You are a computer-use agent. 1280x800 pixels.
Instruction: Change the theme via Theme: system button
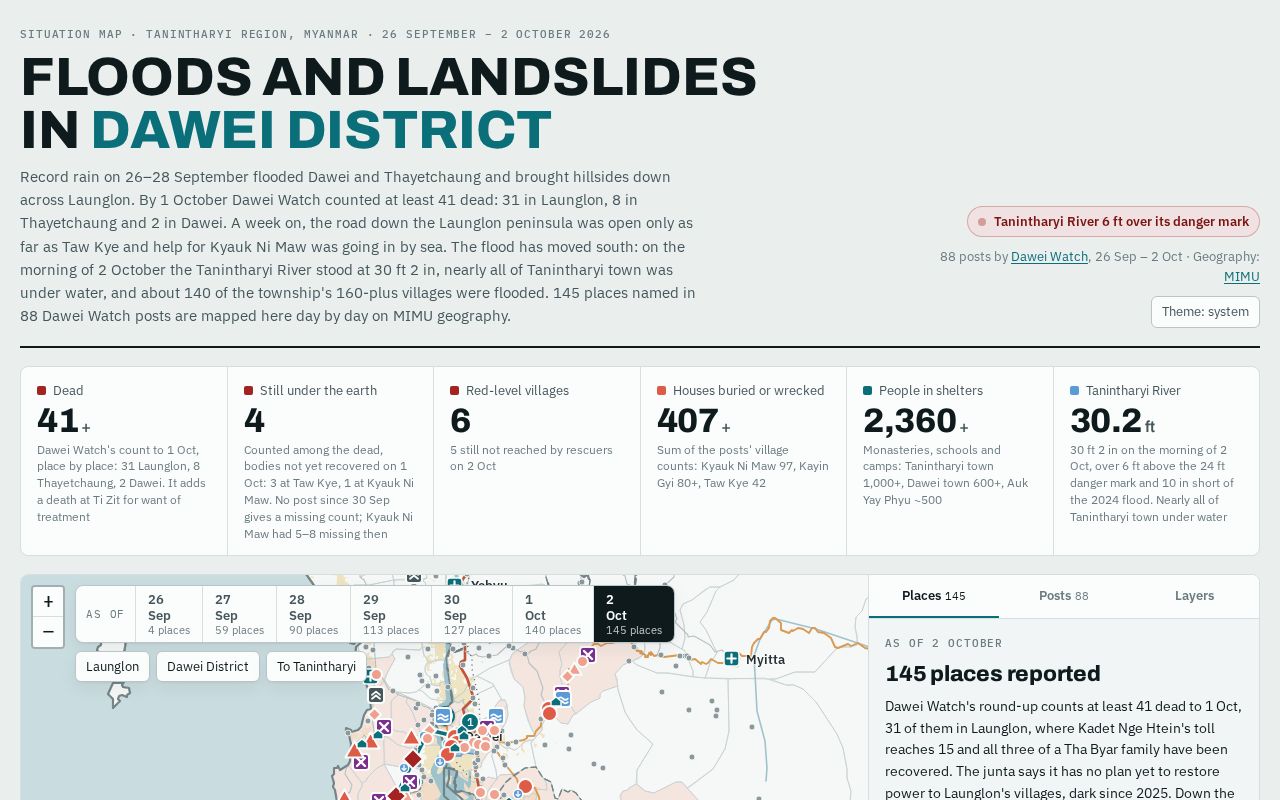click(1205, 312)
